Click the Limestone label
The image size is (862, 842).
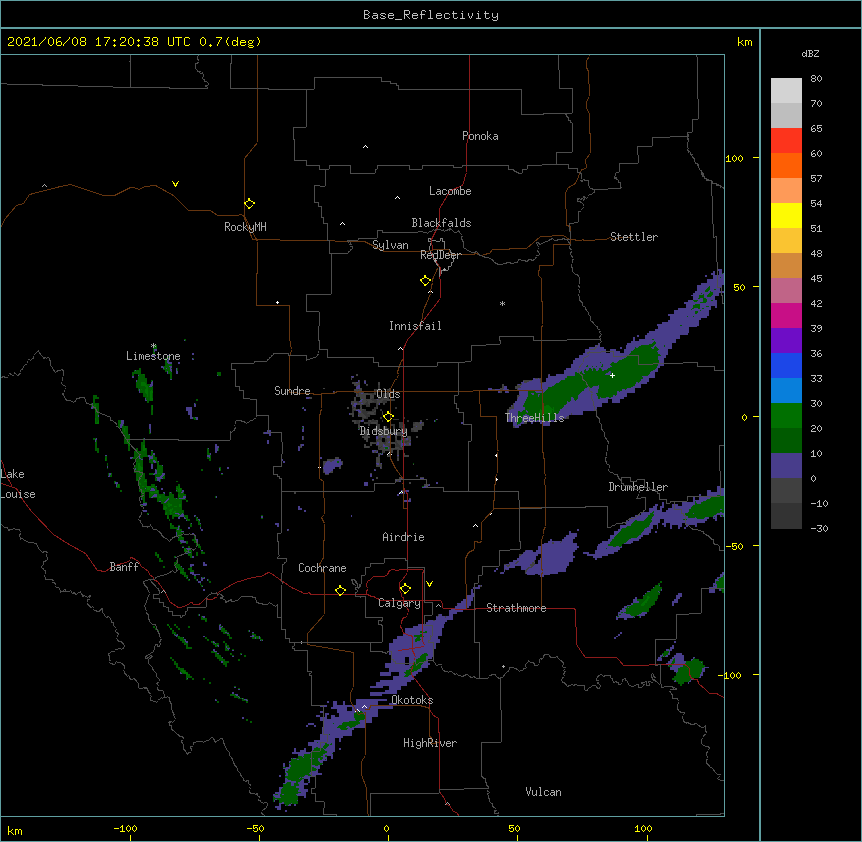153,356
